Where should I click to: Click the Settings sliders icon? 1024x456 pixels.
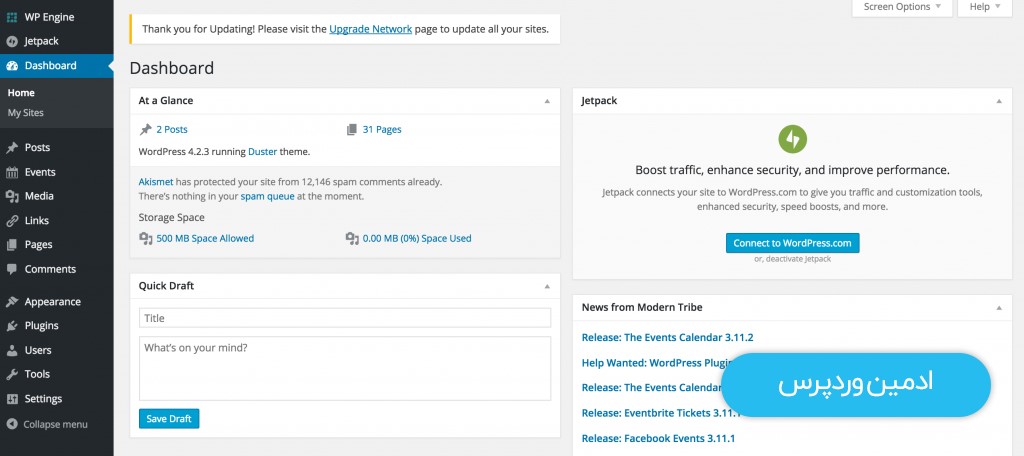pyautogui.click(x=12, y=399)
